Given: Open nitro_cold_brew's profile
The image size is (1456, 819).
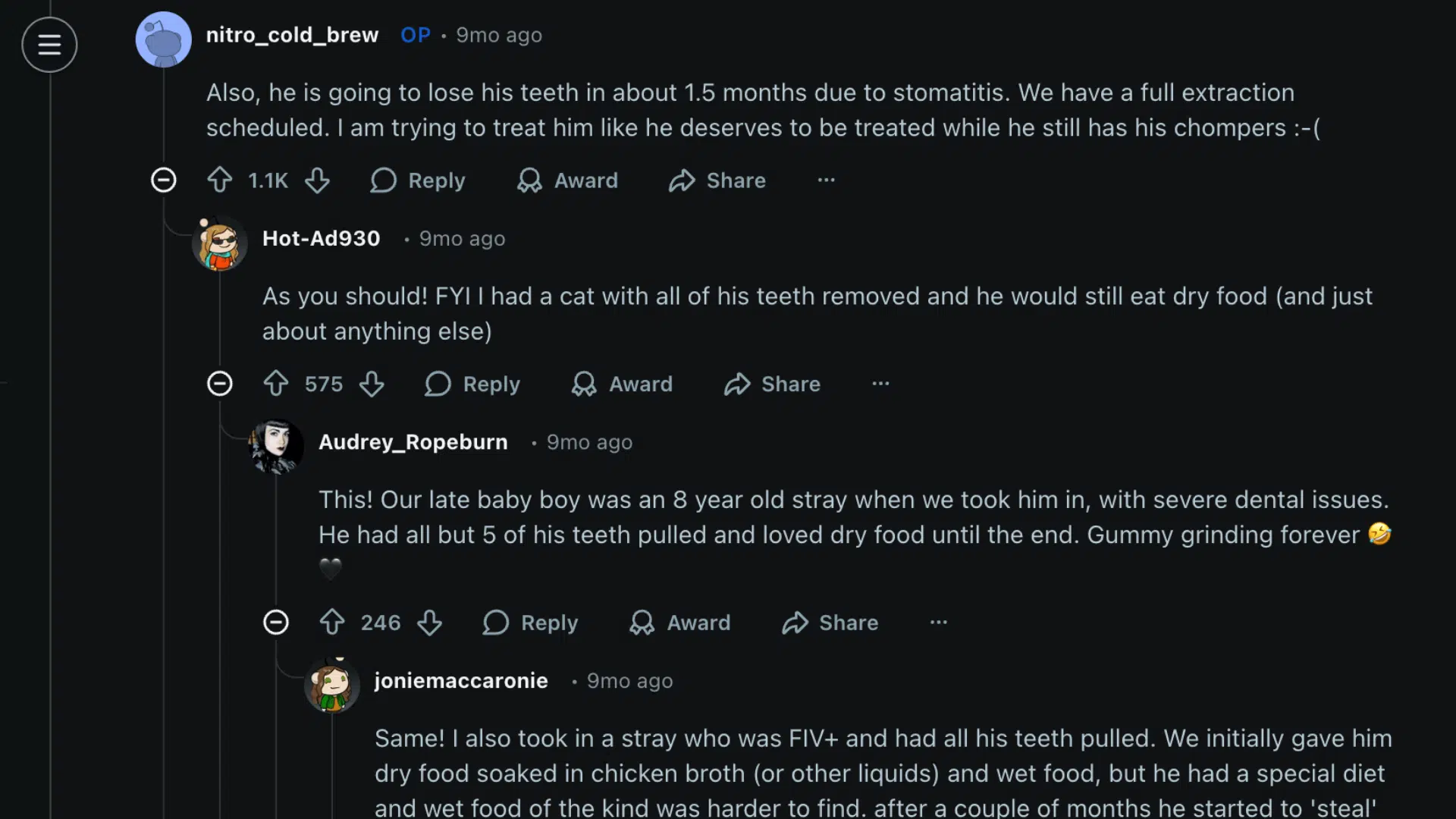Looking at the screenshot, I should coord(292,35).
